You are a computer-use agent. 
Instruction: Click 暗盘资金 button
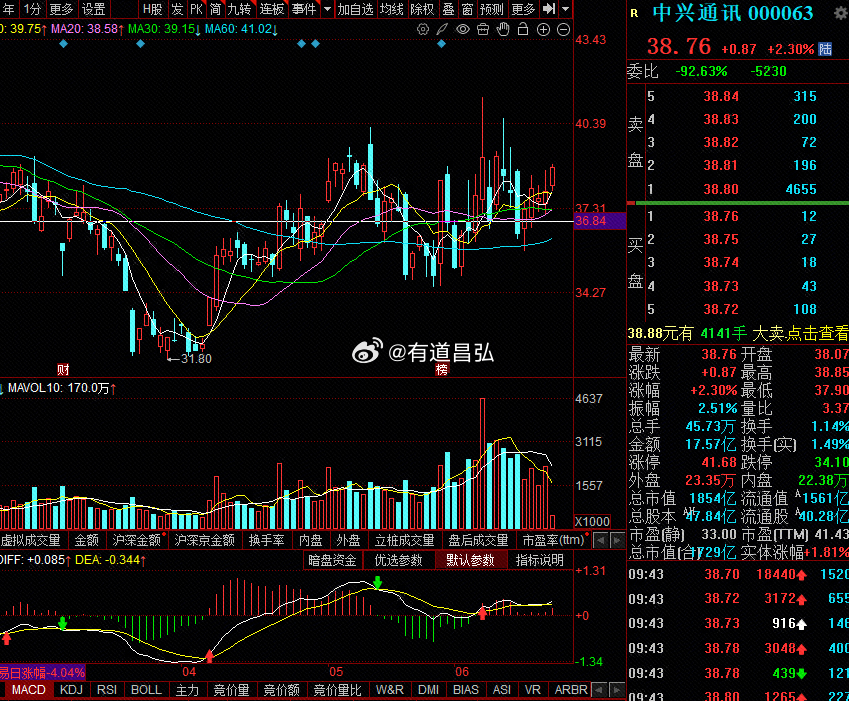coord(332,560)
